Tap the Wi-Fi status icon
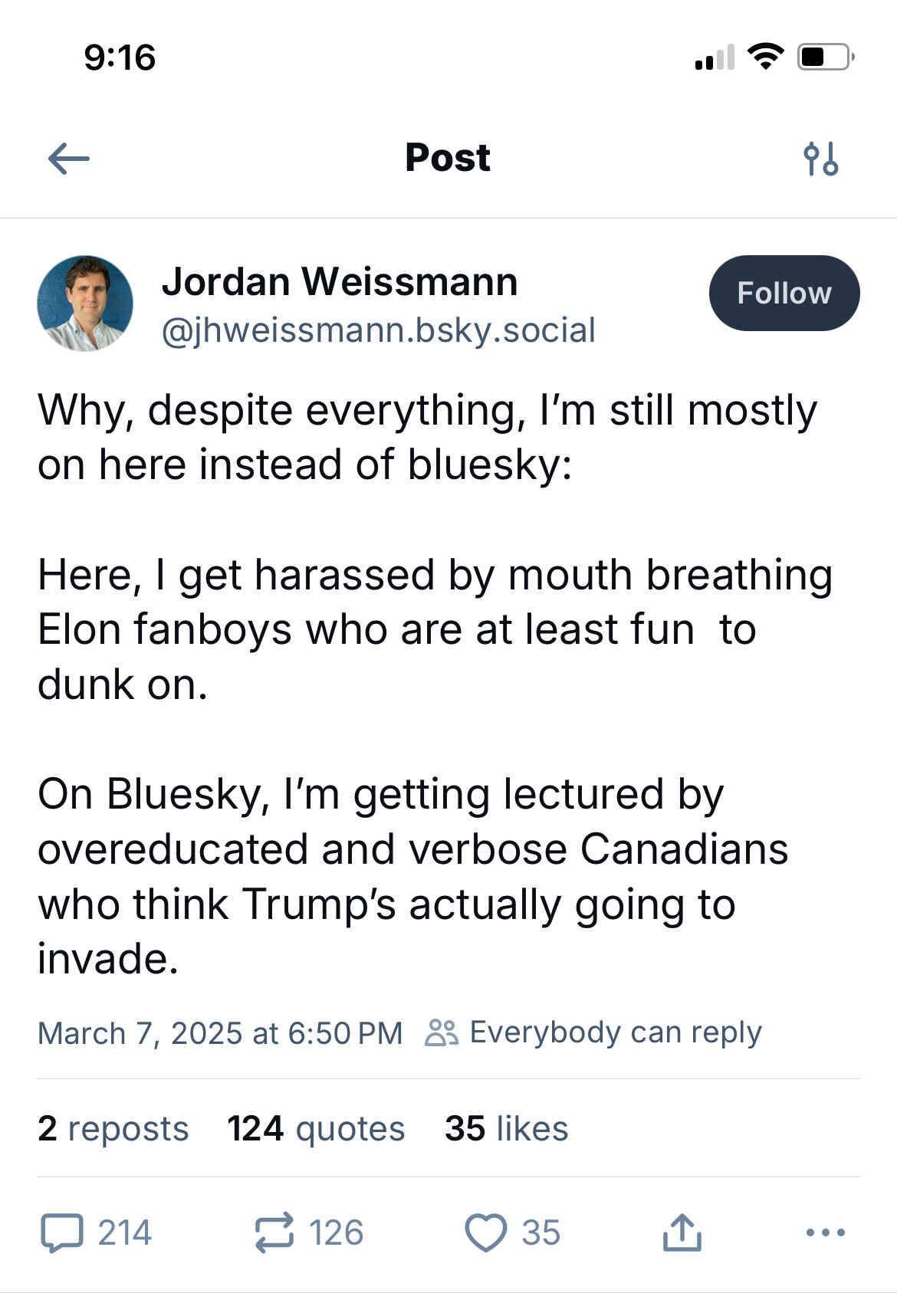Image resolution: width=897 pixels, height=1316 pixels. click(x=764, y=57)
